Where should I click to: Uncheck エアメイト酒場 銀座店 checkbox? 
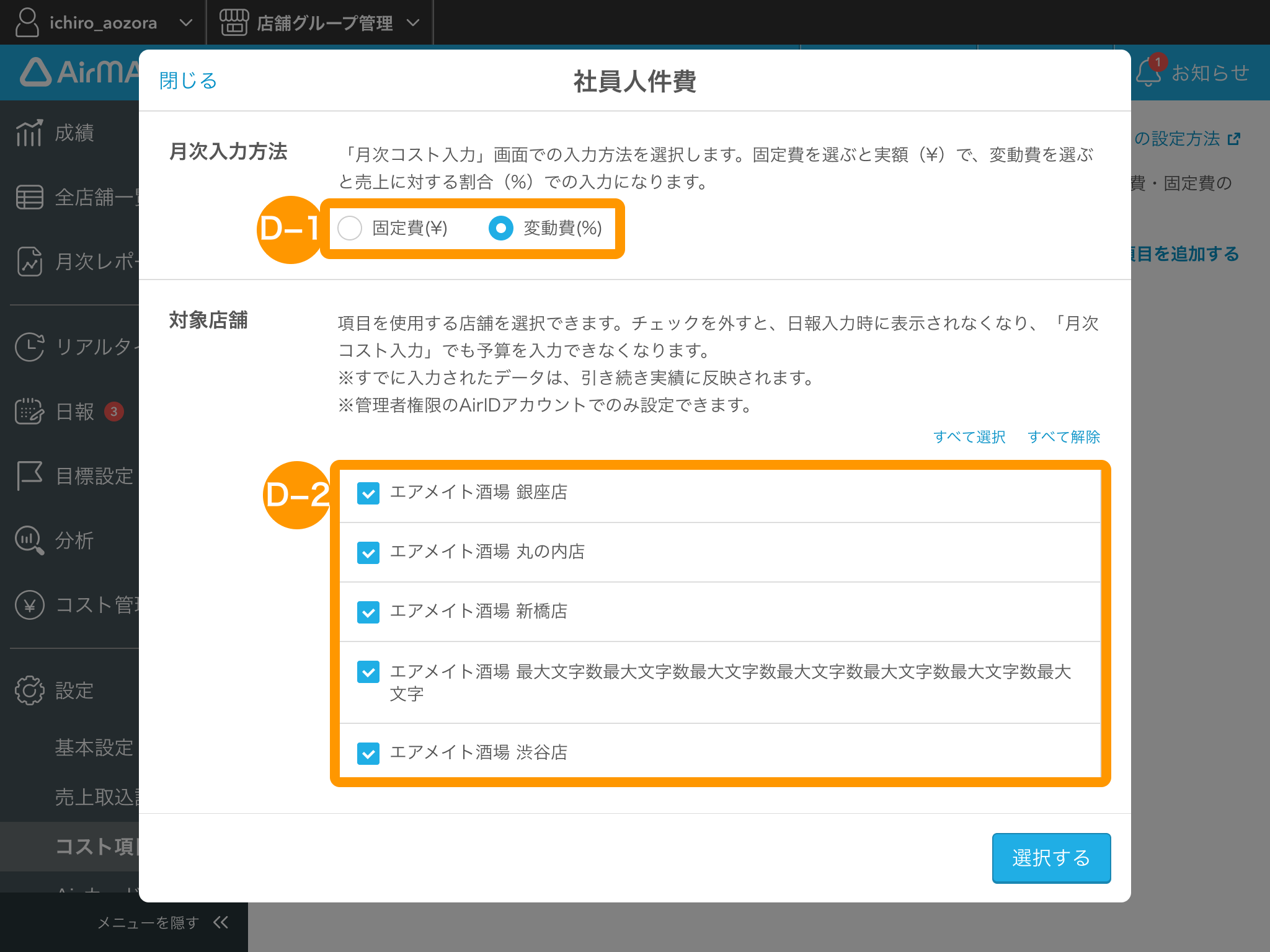pyautogui.click(x=368, y=493)
